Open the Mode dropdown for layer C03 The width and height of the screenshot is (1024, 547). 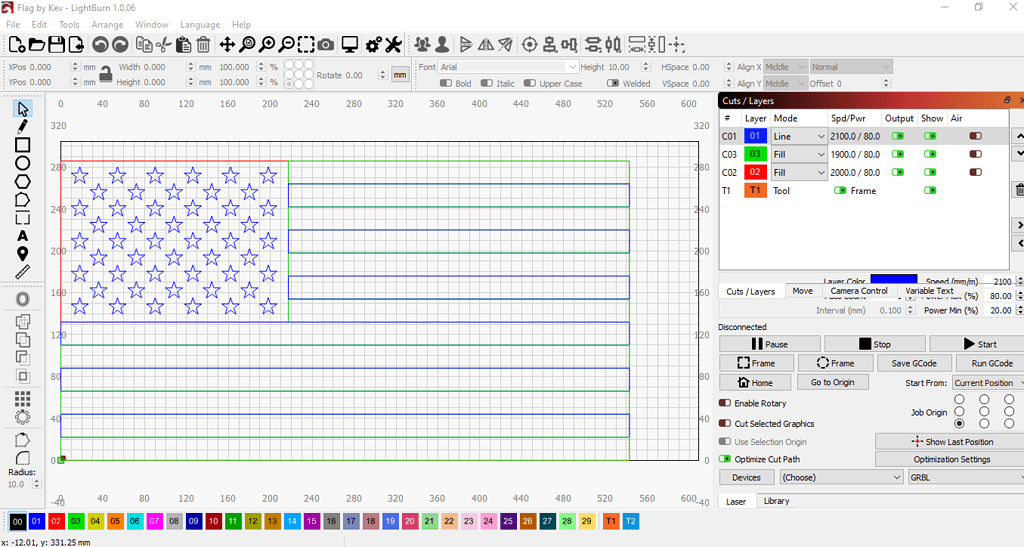(x=799, y=154)
